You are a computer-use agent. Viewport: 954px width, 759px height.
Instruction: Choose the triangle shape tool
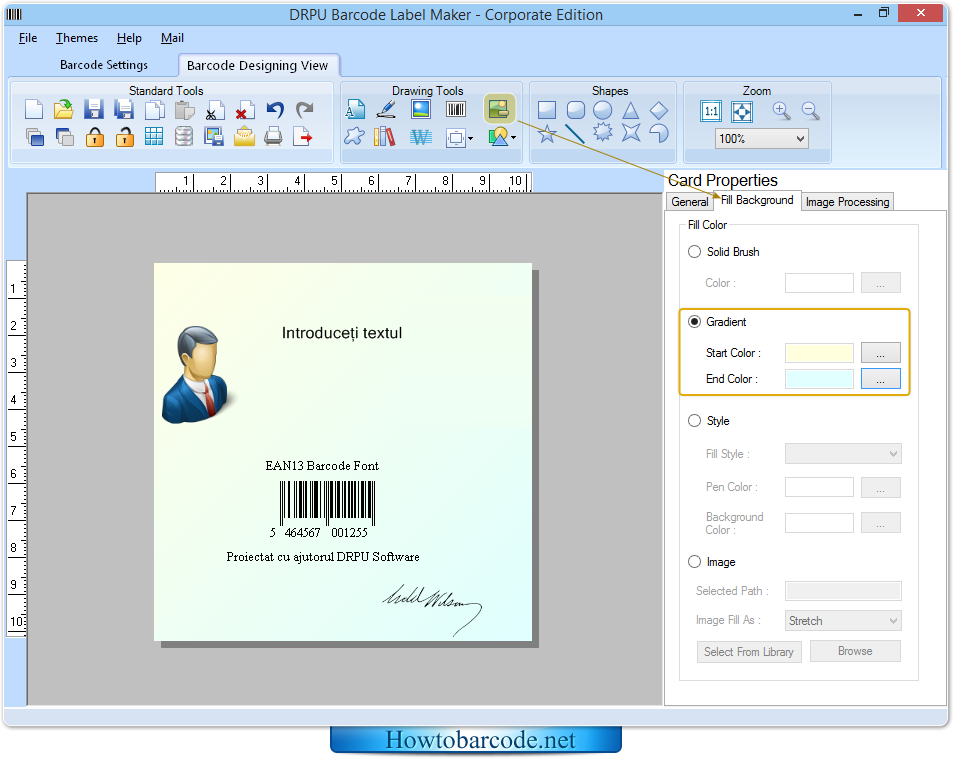click(631, 110)
